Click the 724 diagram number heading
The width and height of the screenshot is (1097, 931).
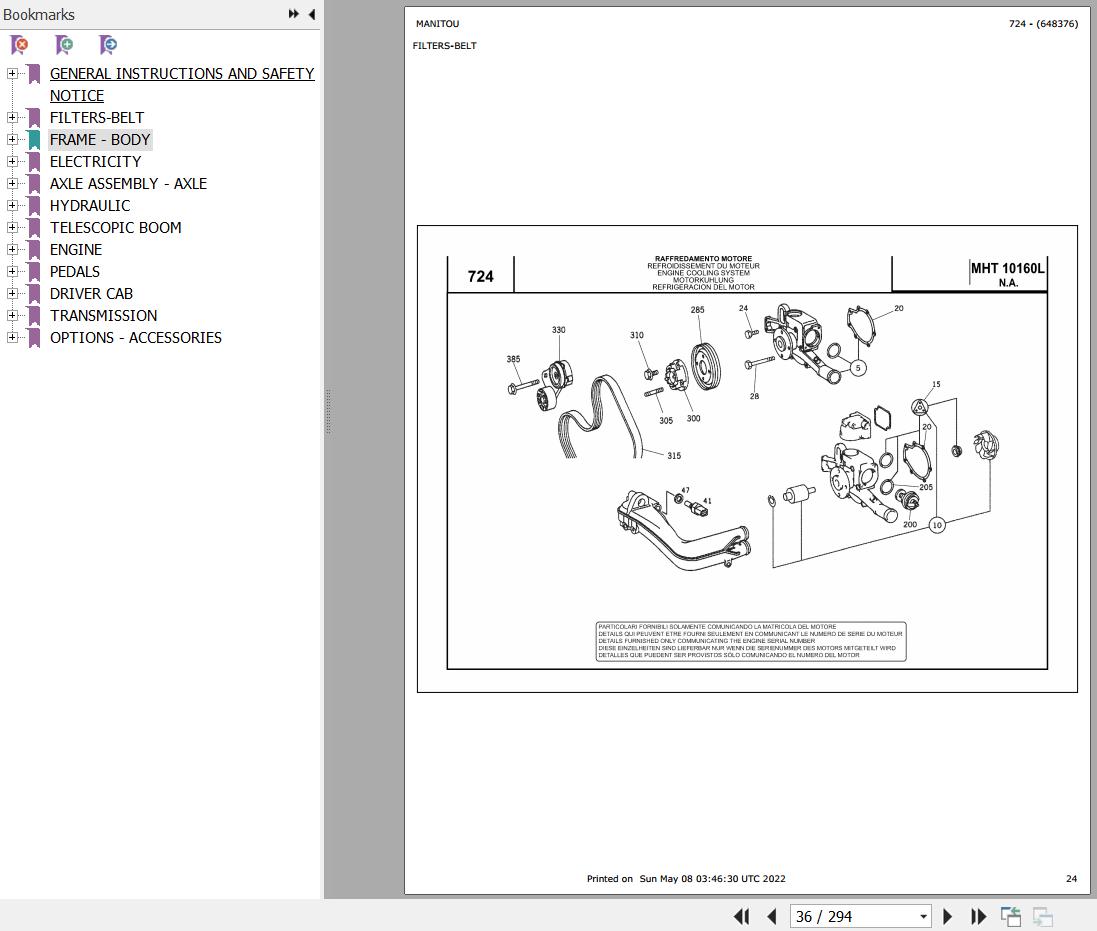tap(481, 276)
